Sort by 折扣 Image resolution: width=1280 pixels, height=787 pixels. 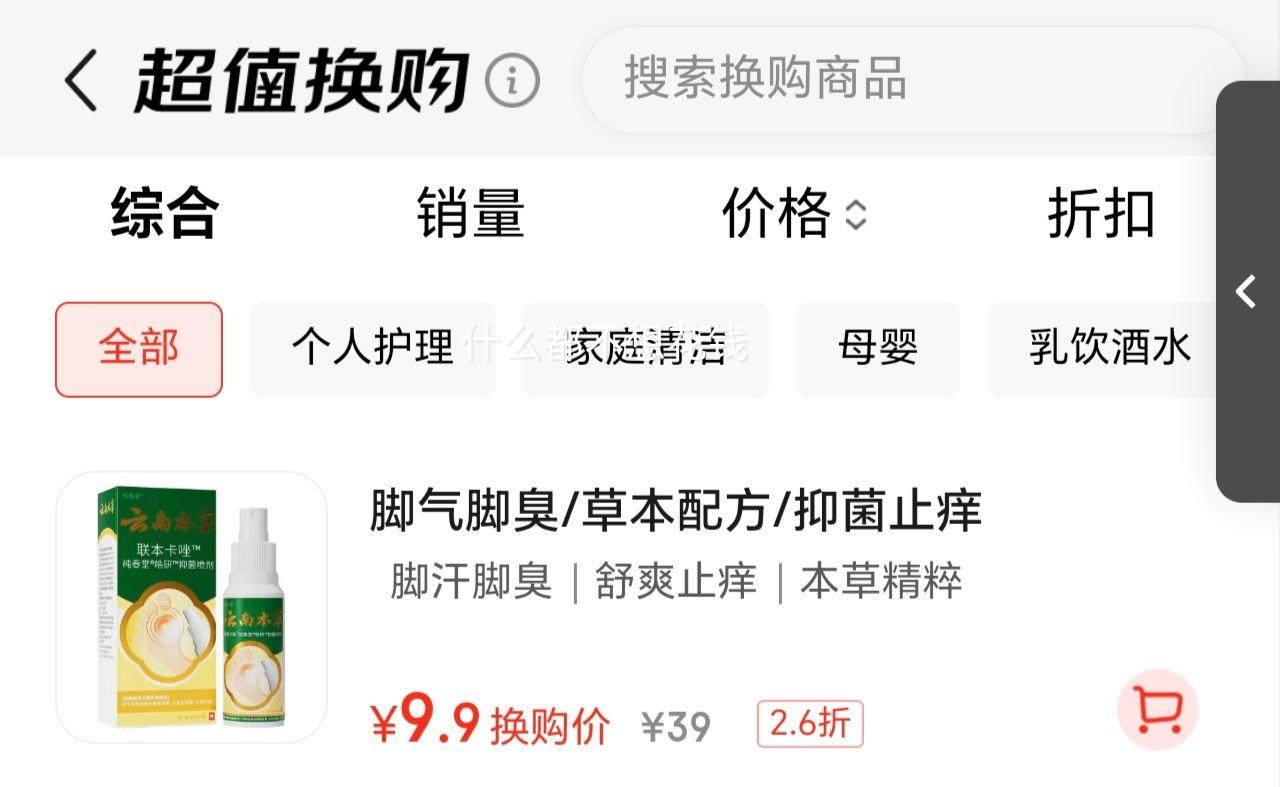point(1101,213)
